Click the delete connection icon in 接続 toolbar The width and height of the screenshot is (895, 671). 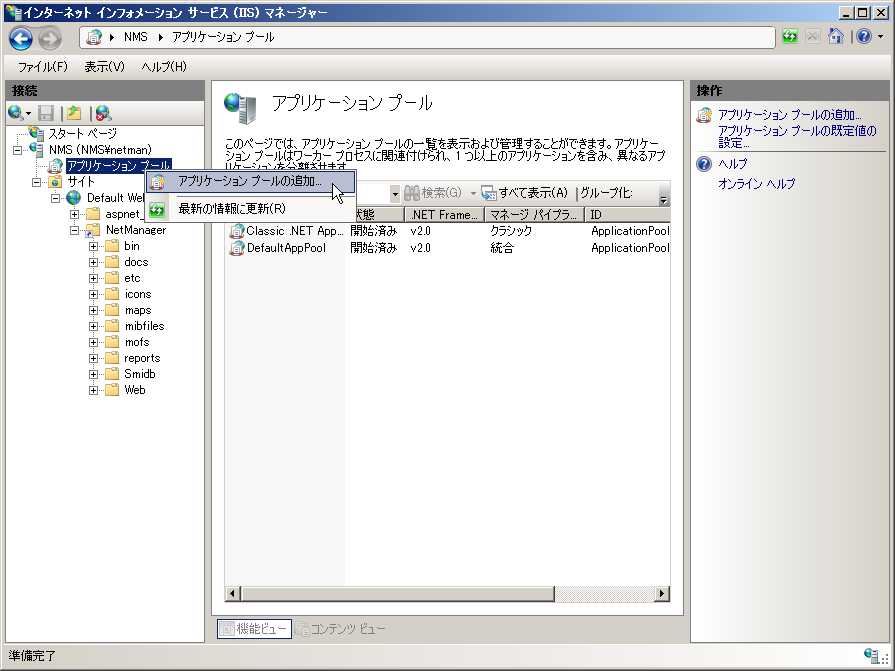[x=103, y=113]
